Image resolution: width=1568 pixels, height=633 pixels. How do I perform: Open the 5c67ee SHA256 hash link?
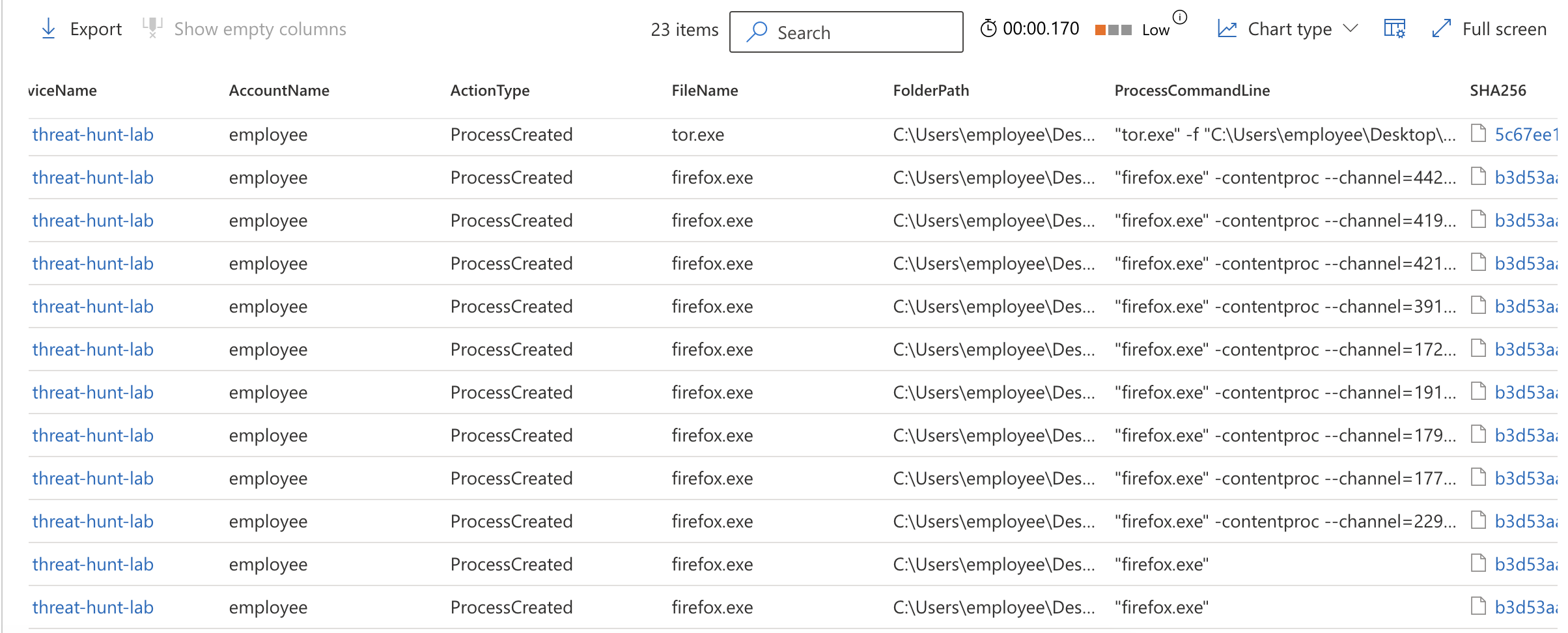click(1524, 135)
